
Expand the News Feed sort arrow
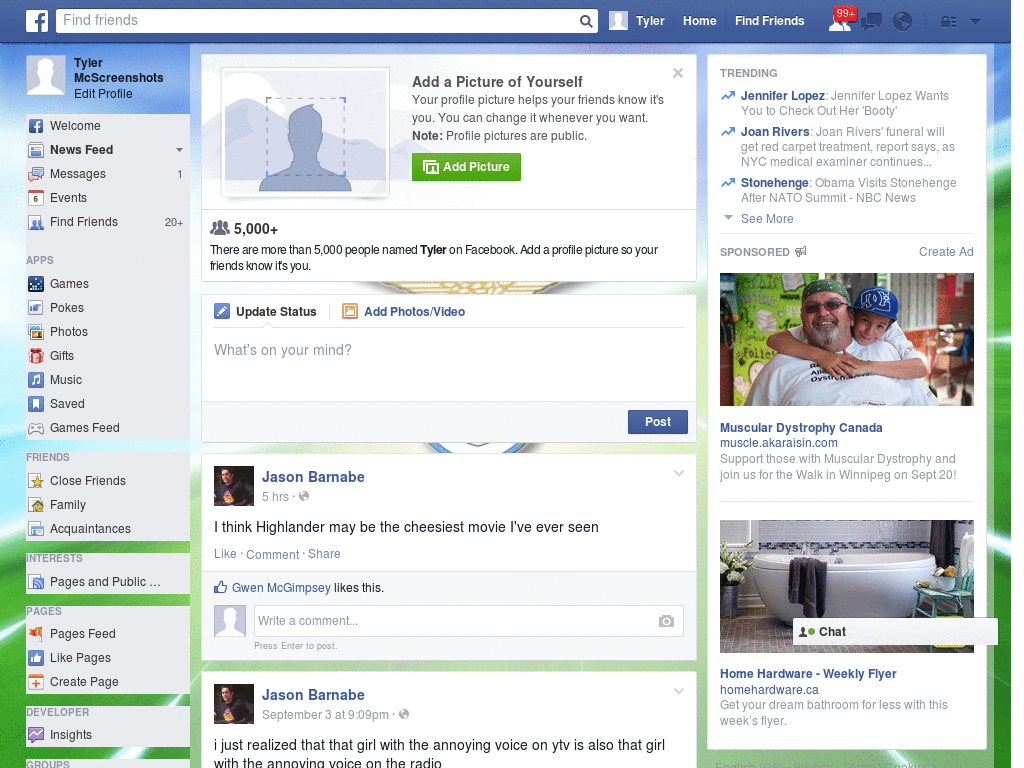pyautogui.click(x=179, y=150)
